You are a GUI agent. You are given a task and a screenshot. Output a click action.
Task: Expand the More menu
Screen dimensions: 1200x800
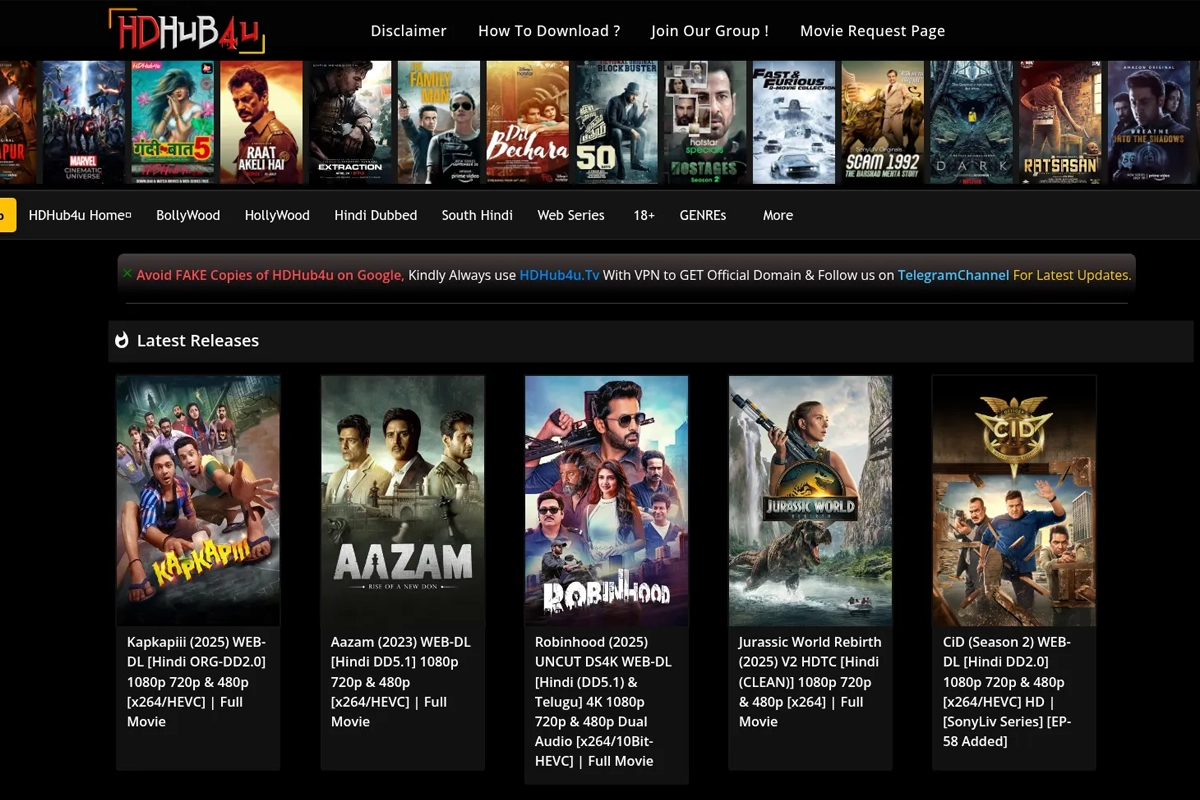tap(777, 215)
